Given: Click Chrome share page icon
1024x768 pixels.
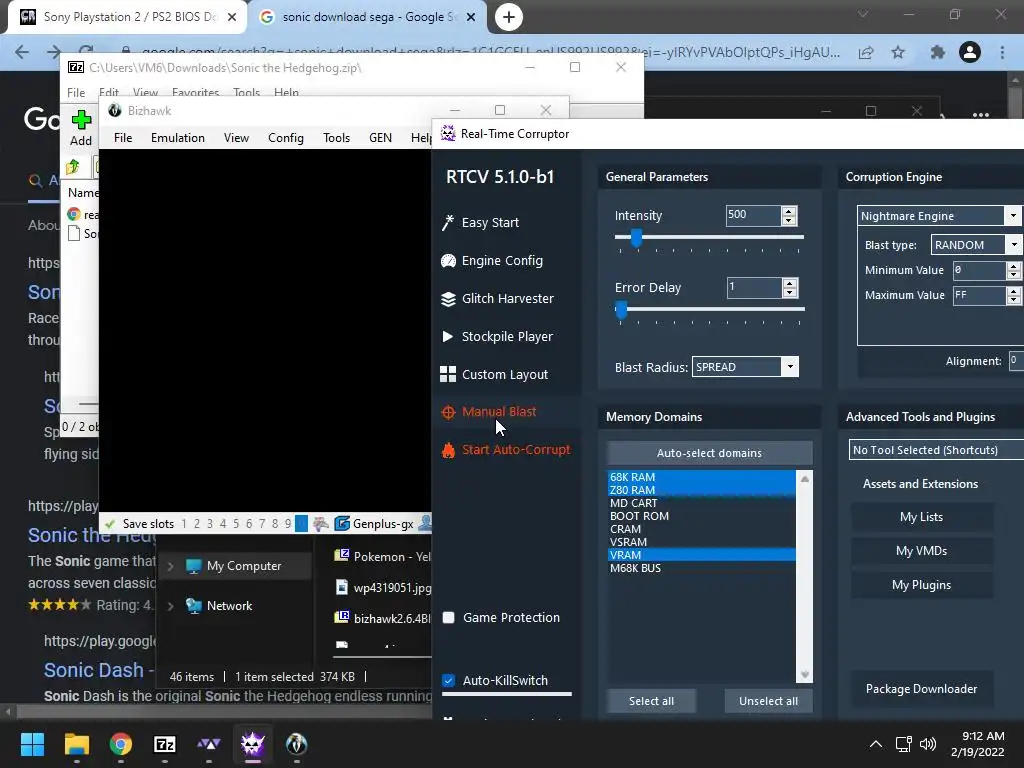Looking at the screenshot, I should [x=866, y=52].
